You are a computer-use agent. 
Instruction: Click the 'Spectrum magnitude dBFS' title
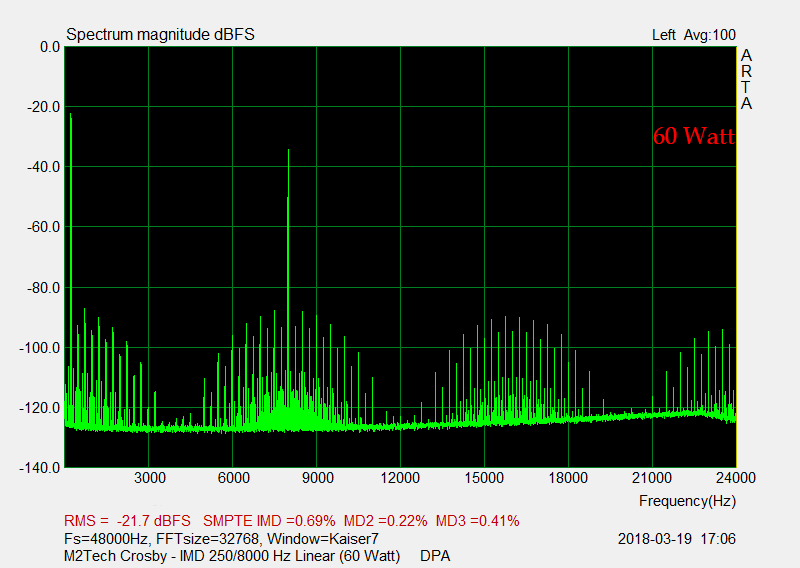[x=160, y=34]
